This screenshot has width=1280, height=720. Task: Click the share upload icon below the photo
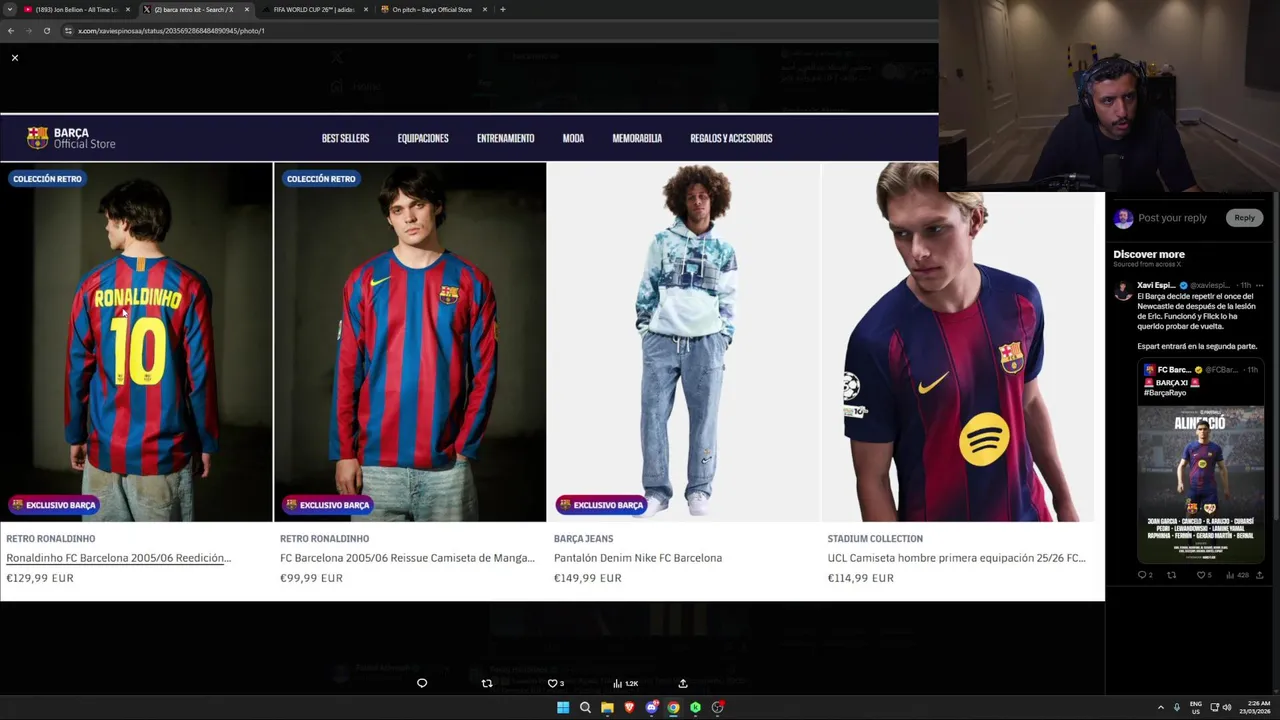pyautogui.click(x=683, y=683)
